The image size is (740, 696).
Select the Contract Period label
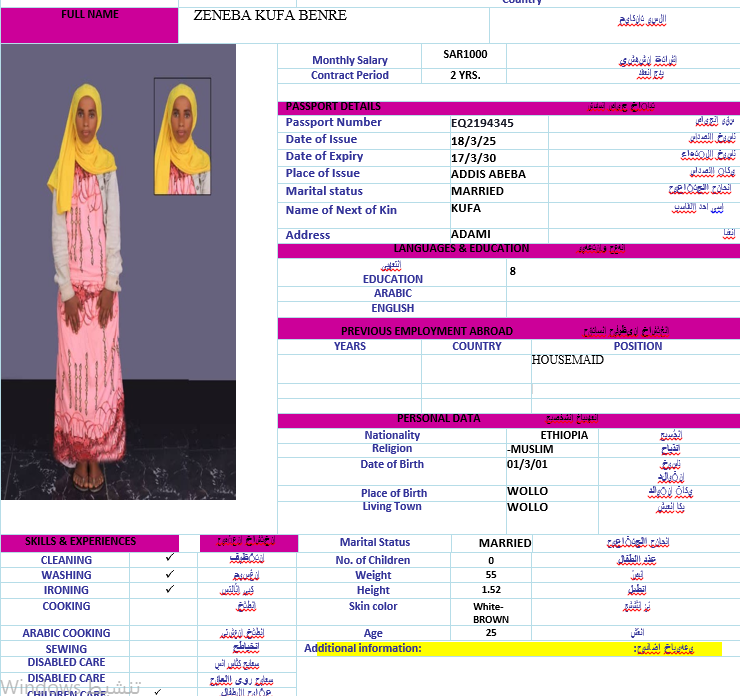[x=350, y=75]
